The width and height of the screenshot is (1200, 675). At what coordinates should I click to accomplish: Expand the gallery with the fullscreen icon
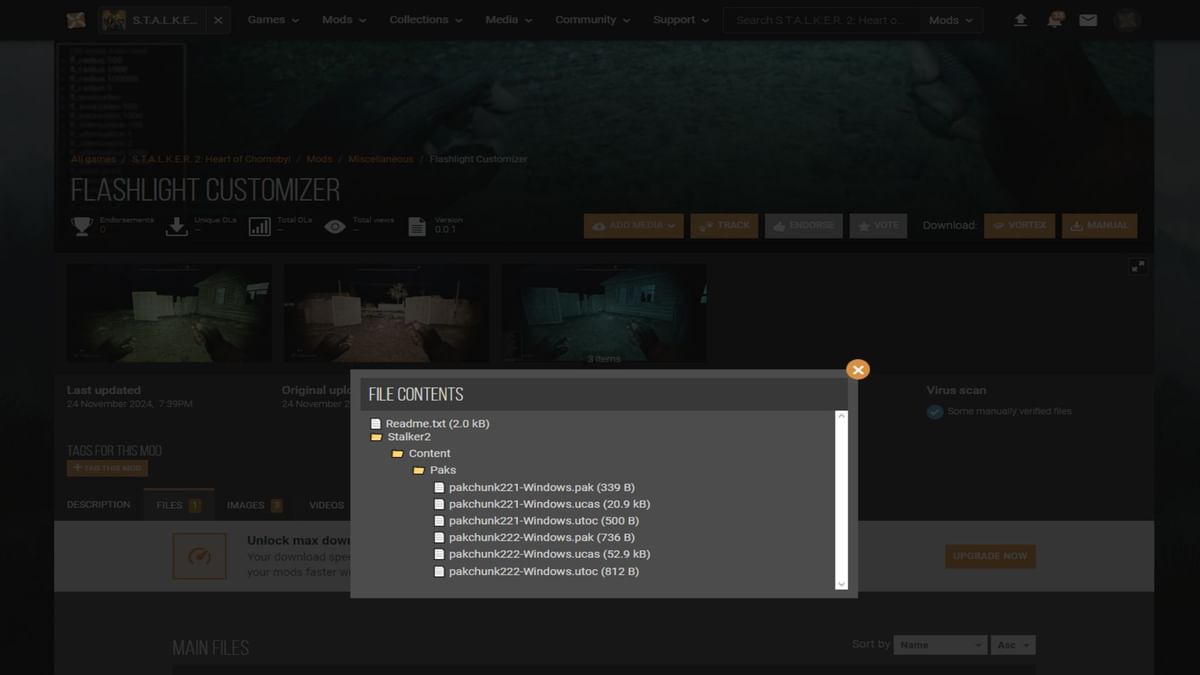[1138, 266]
